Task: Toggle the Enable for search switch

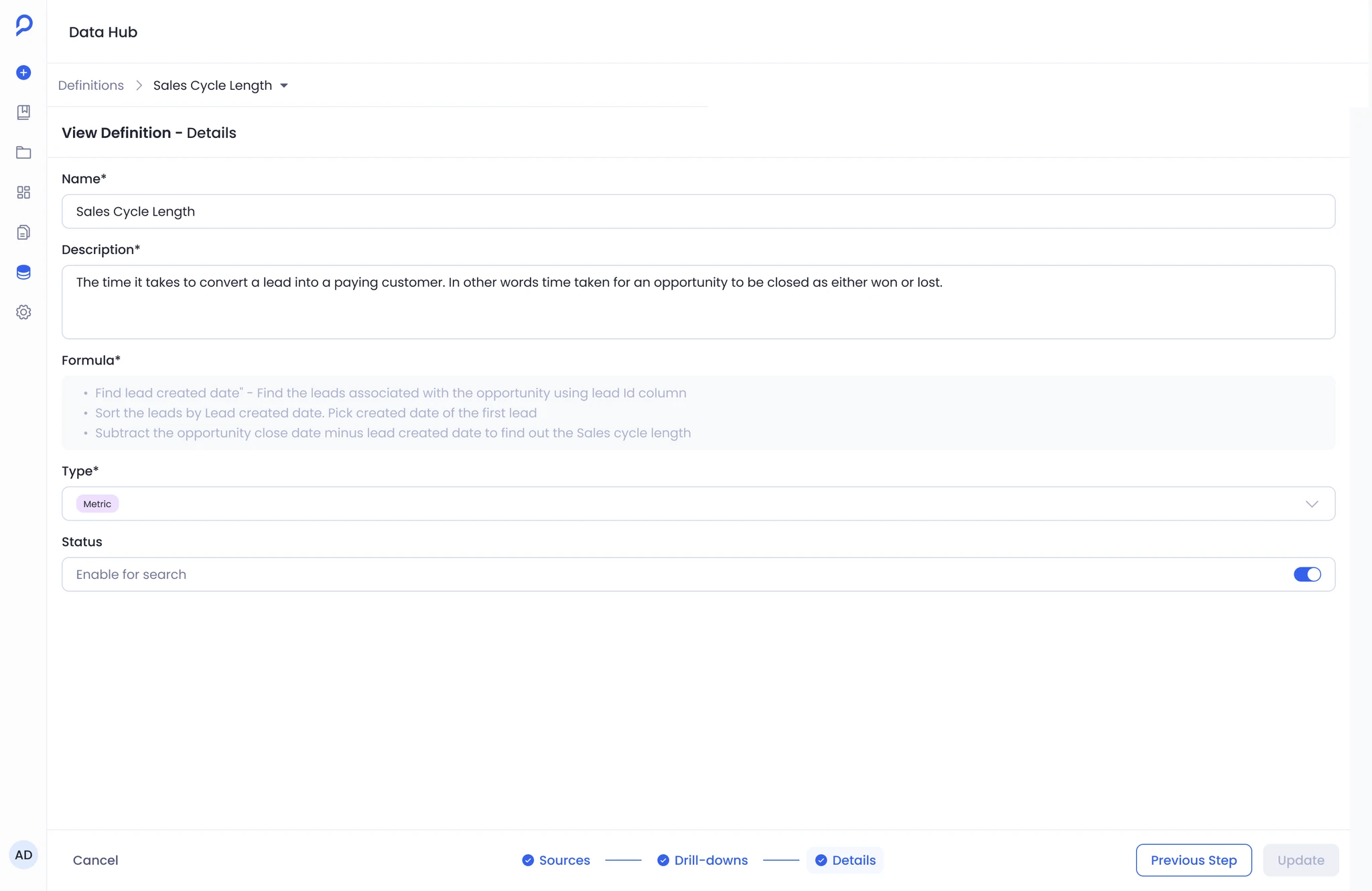Action: (x=1307, y=574)
